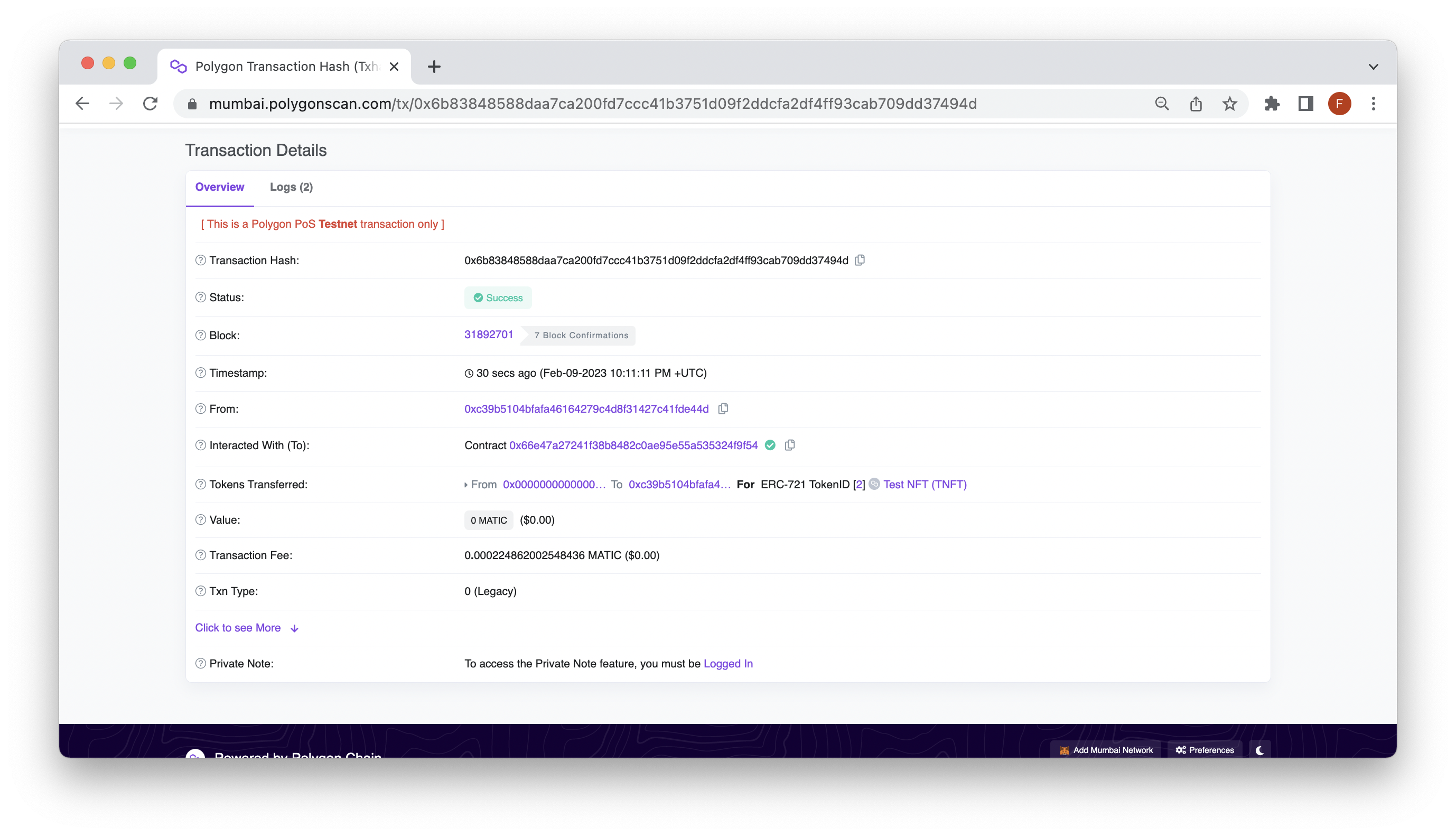Select the Overview tab
The width and height of the screenshot is (1456, 836).
coord(219,187)
